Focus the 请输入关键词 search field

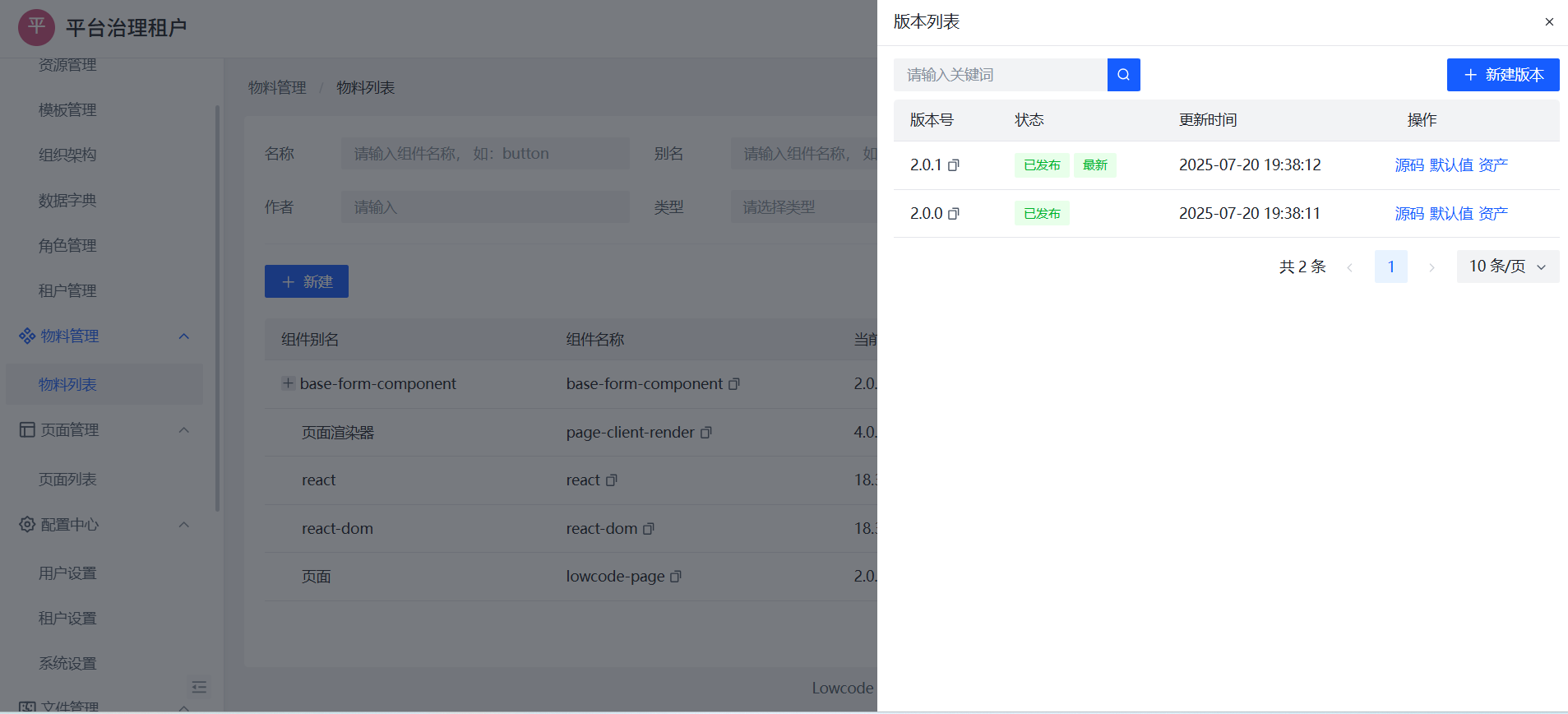pos(1000,75)
